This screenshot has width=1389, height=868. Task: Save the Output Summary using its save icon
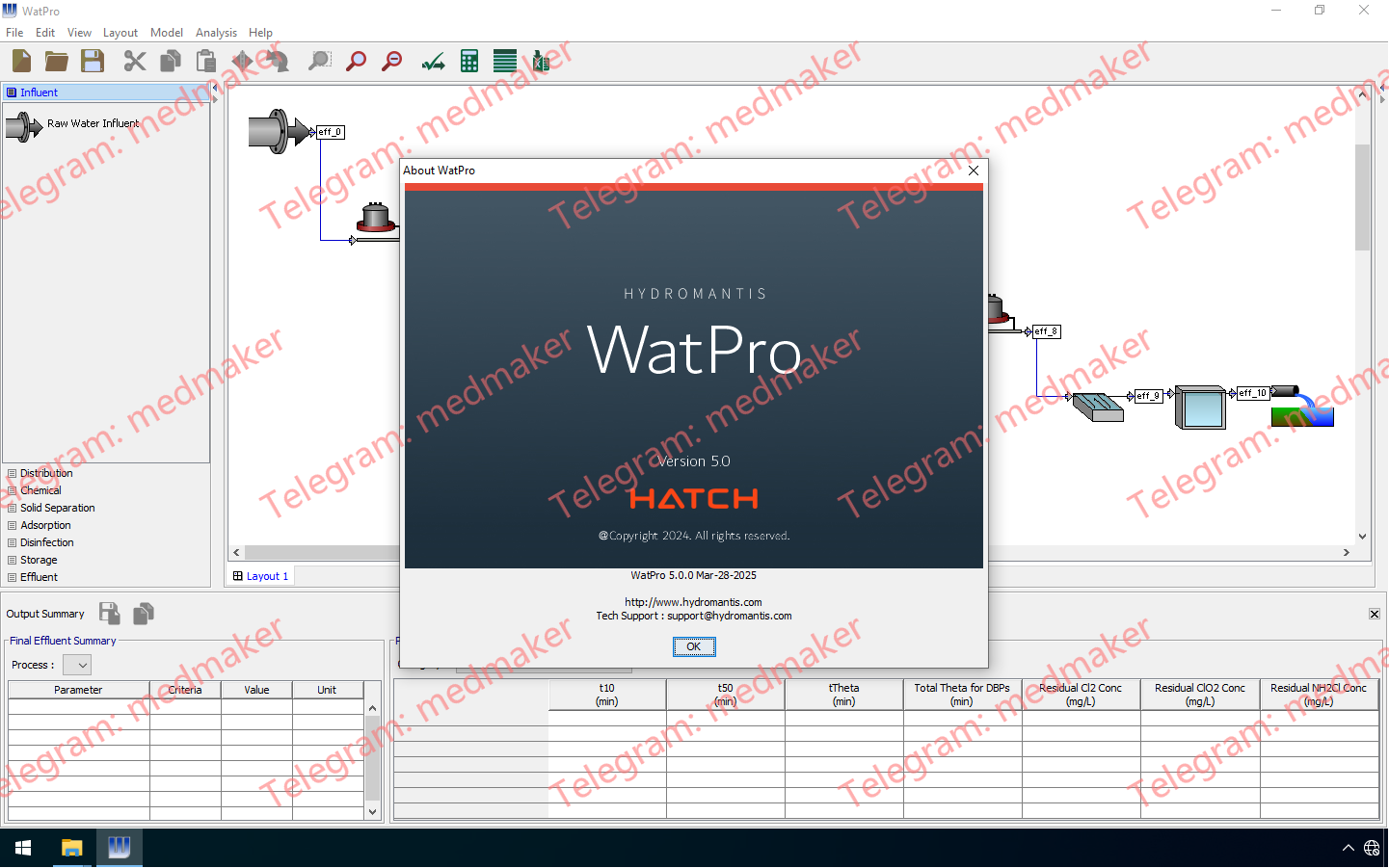point(109,614)
